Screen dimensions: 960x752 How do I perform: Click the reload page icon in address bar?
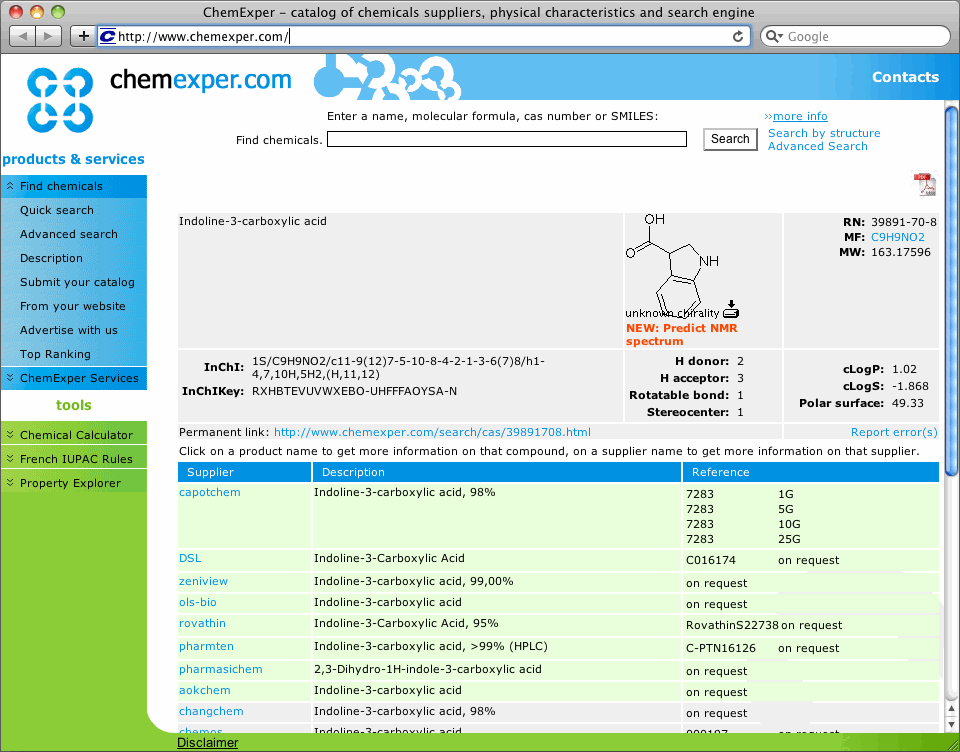[738, 36]
